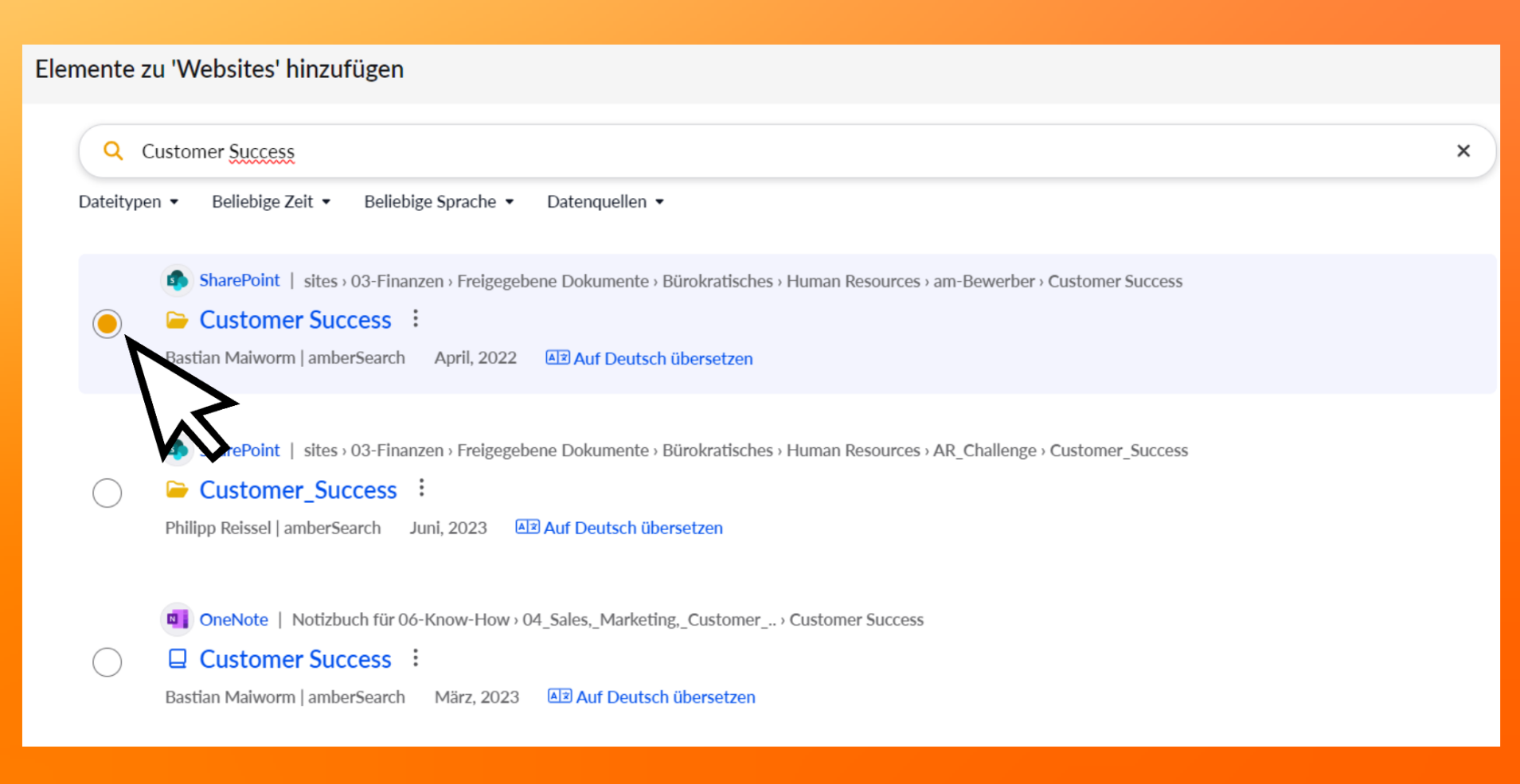1520x784 pixels.
Task: Click the AR_Challenge breadcrumb segment
Action: 984,451
